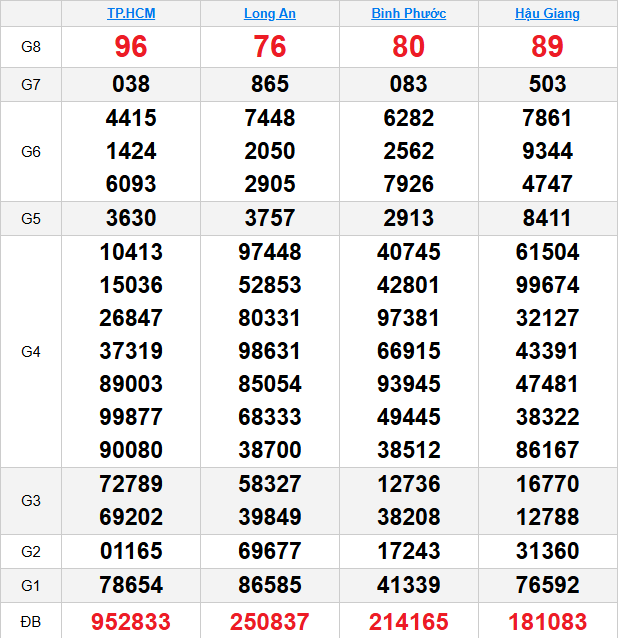Select the G4 row label
The image size is (619, 638).
[31, 352]
